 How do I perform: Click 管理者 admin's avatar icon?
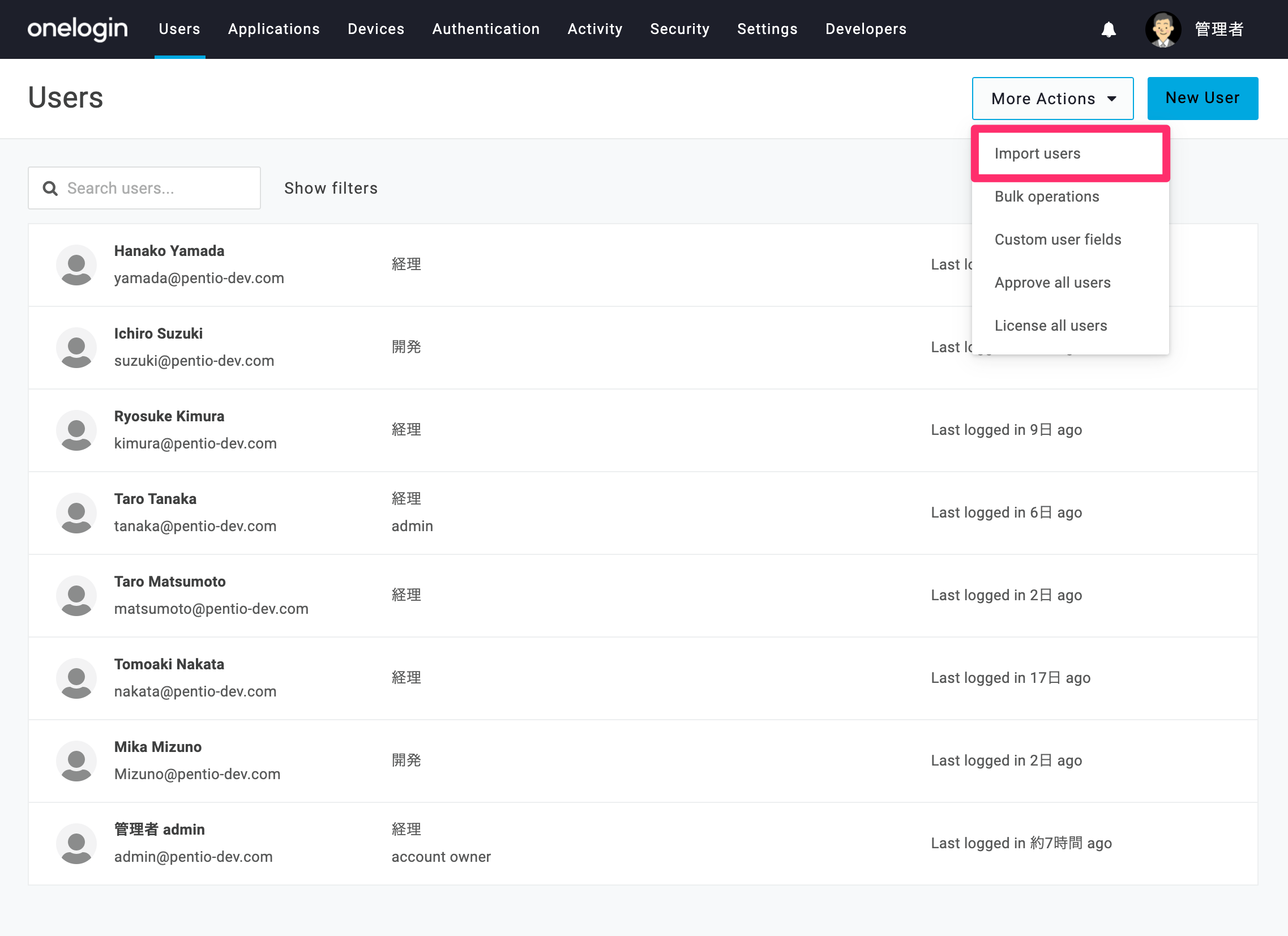pyautogui.click(x=76, y=844)
